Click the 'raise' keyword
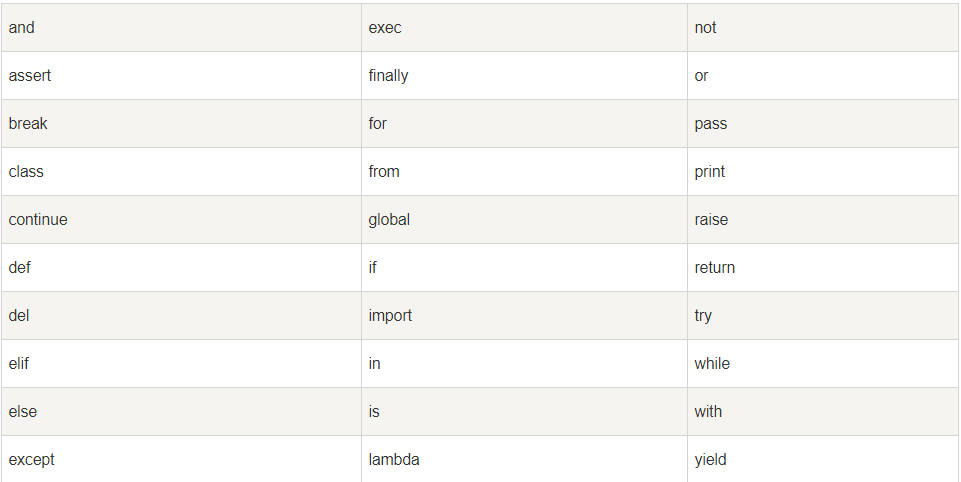This screenshot has height=482, width=961. [x=711, y=220]
